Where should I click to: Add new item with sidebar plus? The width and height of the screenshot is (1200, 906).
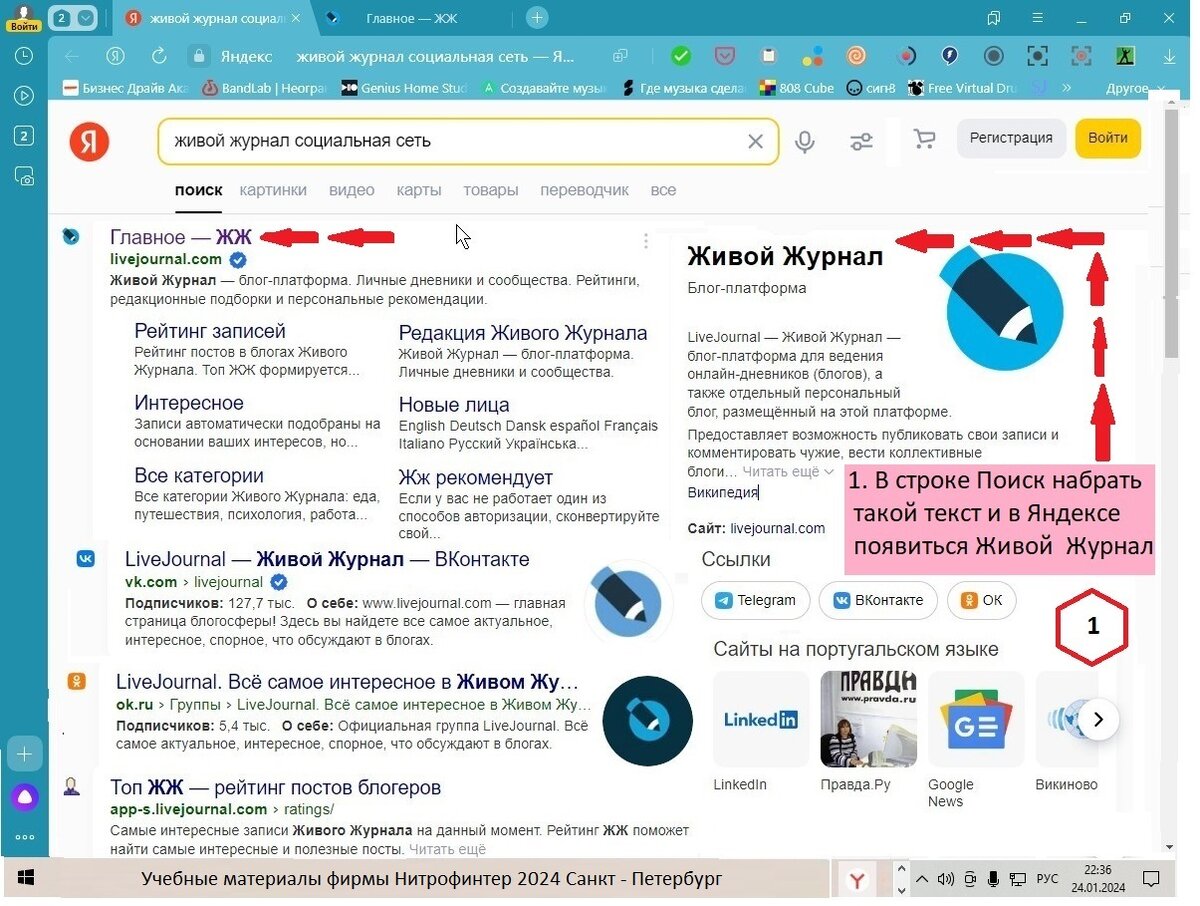[x=24, y=754]
